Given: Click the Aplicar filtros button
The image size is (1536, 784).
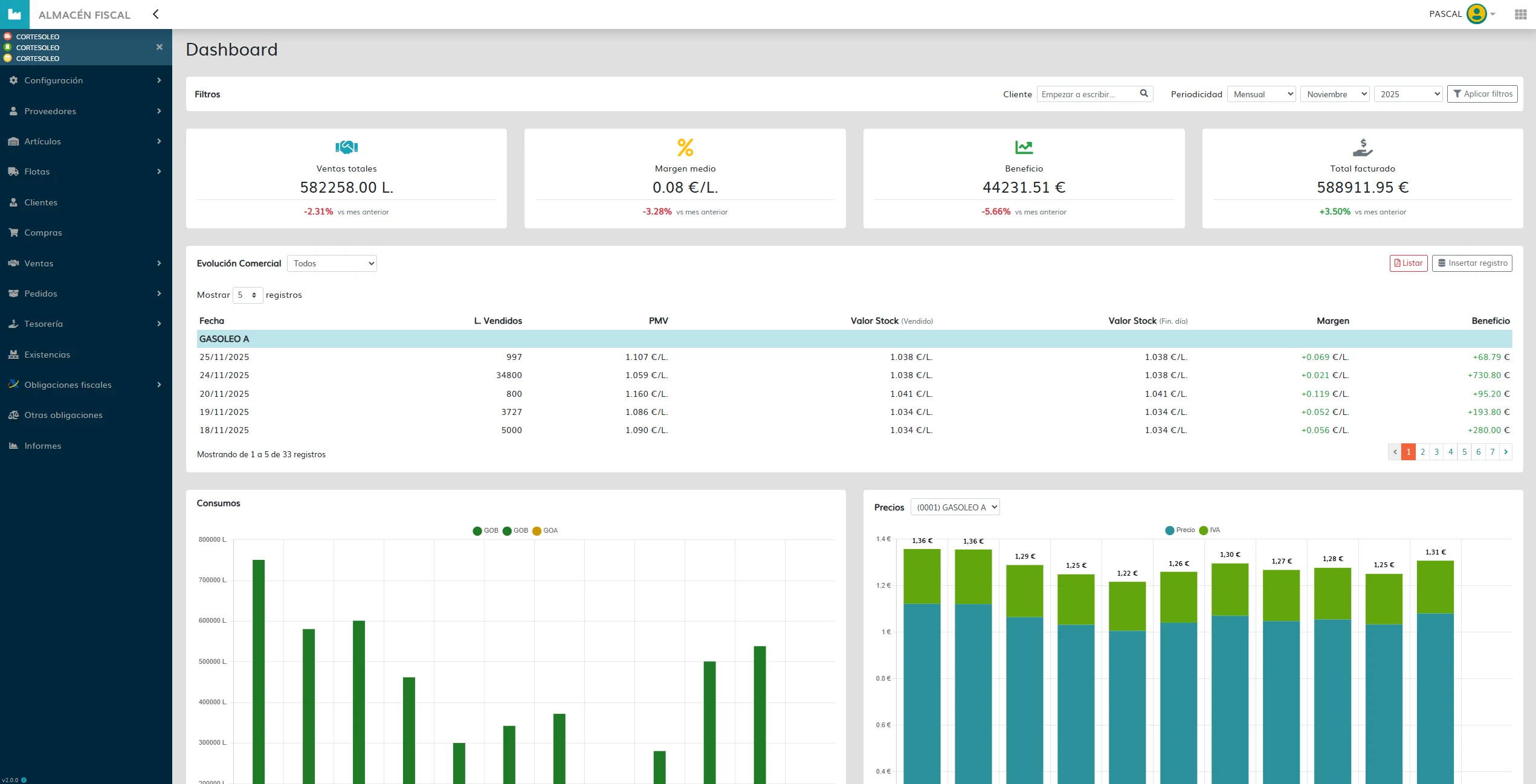Looking at the screenshot, I should pos(1482,94).
